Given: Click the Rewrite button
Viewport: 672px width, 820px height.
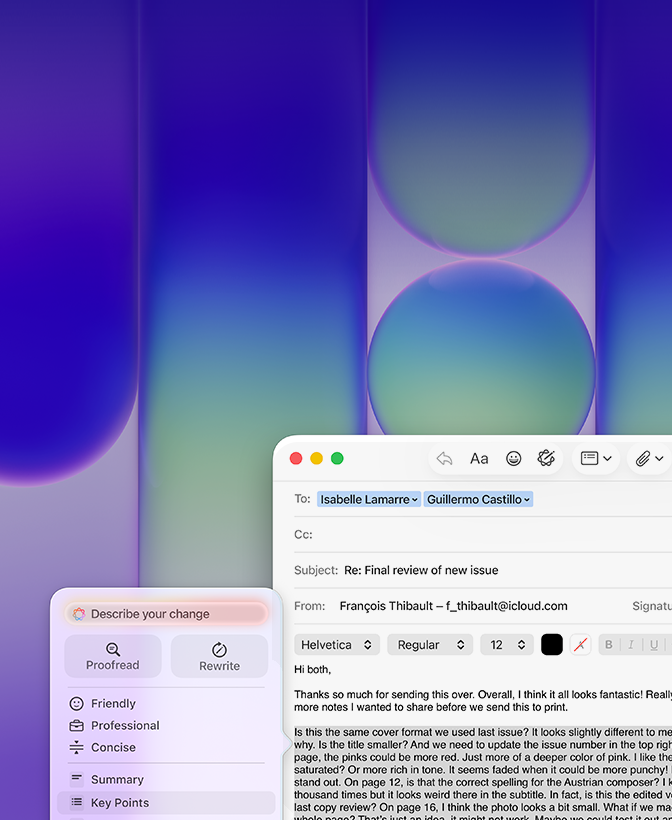Looking at the screenshot, I should 219,656.
